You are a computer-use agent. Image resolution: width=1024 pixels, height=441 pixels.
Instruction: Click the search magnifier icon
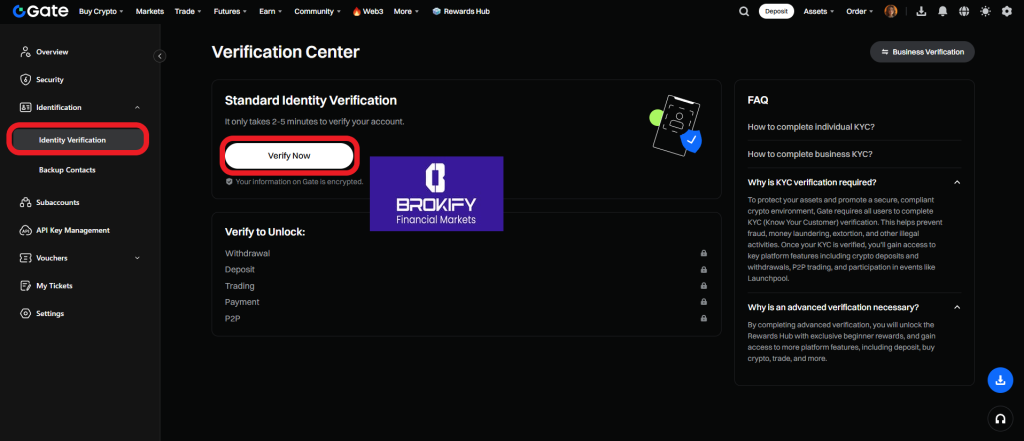pos(743,12)
